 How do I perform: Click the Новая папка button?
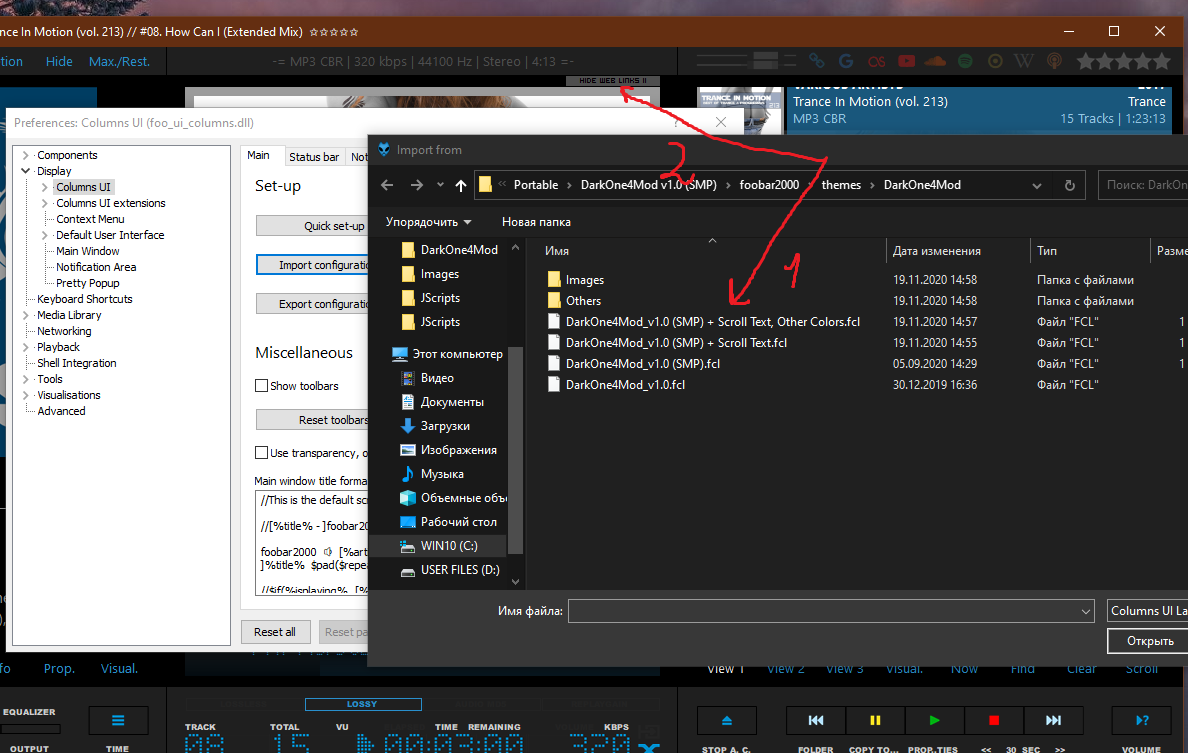coord(536,222)
